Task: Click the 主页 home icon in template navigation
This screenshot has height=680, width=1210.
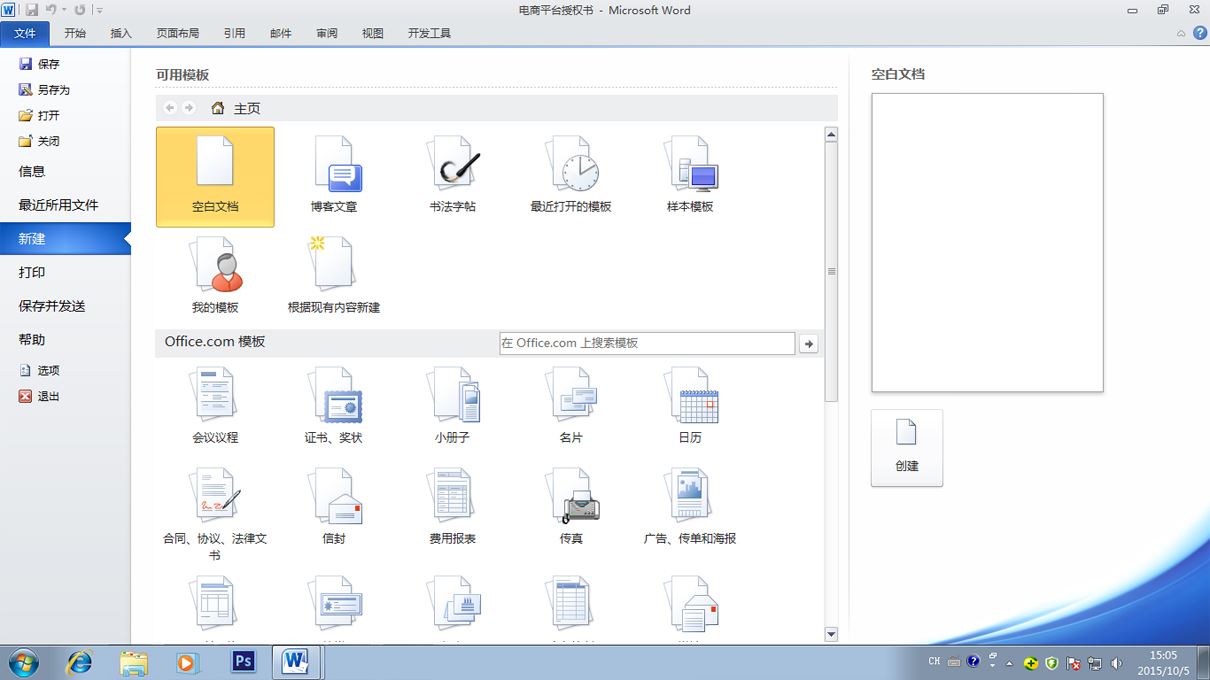Action: point(218,108)
